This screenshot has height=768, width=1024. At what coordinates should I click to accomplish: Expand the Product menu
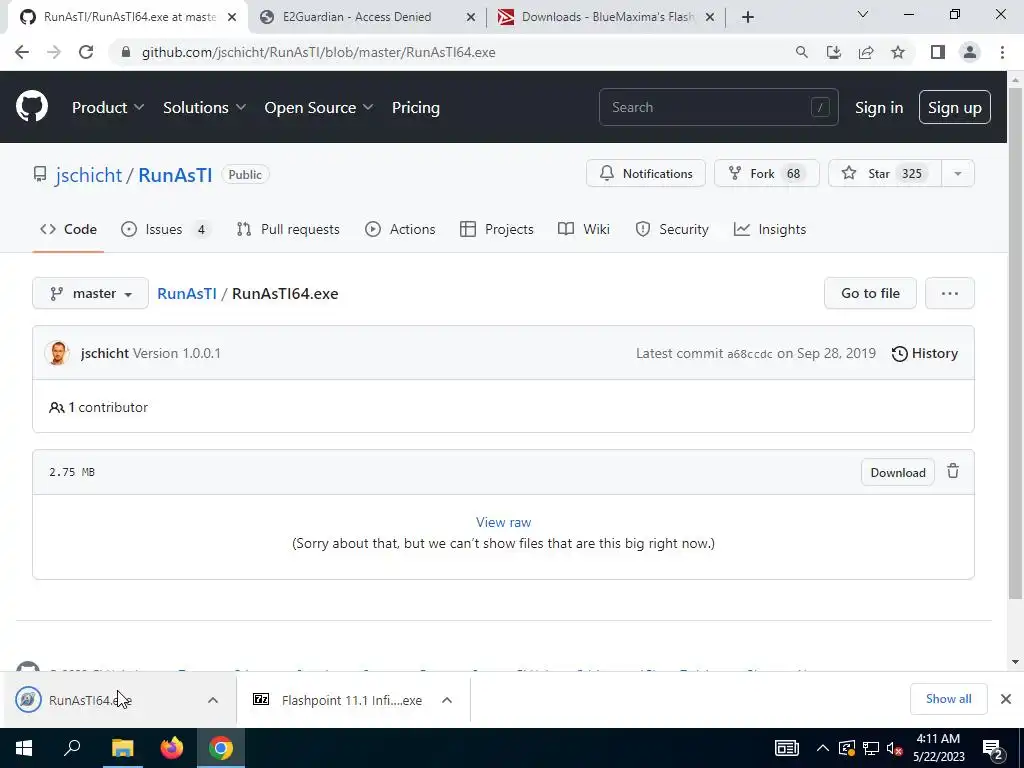(x=108, y=107)
